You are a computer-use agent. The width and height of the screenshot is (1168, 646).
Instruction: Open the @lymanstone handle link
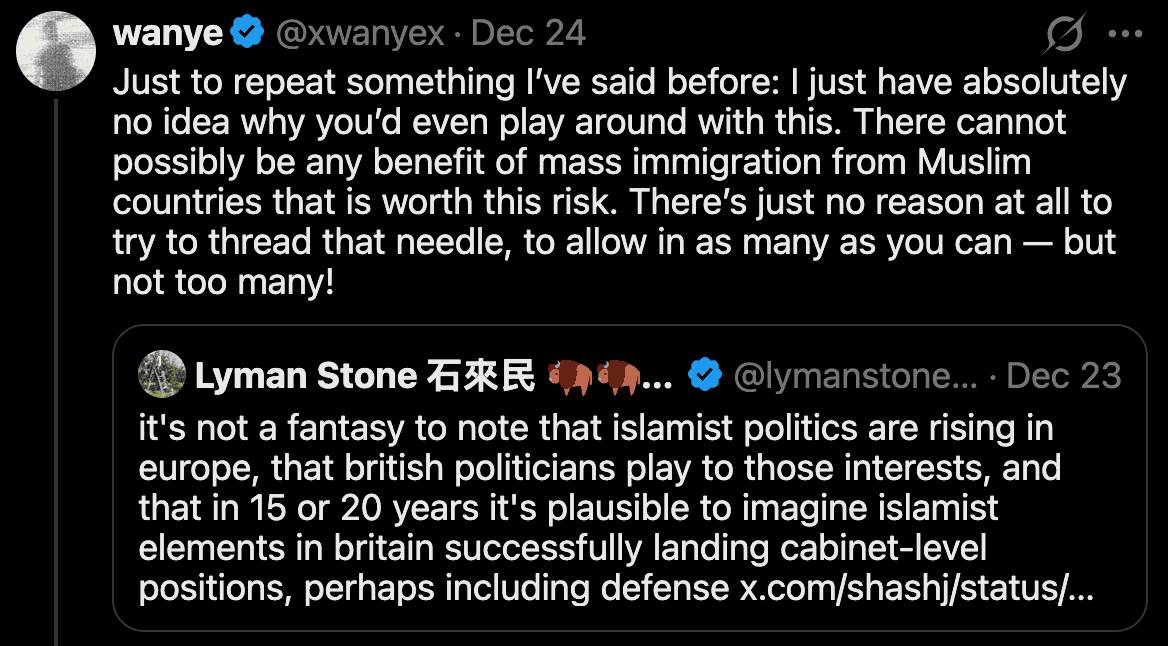pos(856,376)
